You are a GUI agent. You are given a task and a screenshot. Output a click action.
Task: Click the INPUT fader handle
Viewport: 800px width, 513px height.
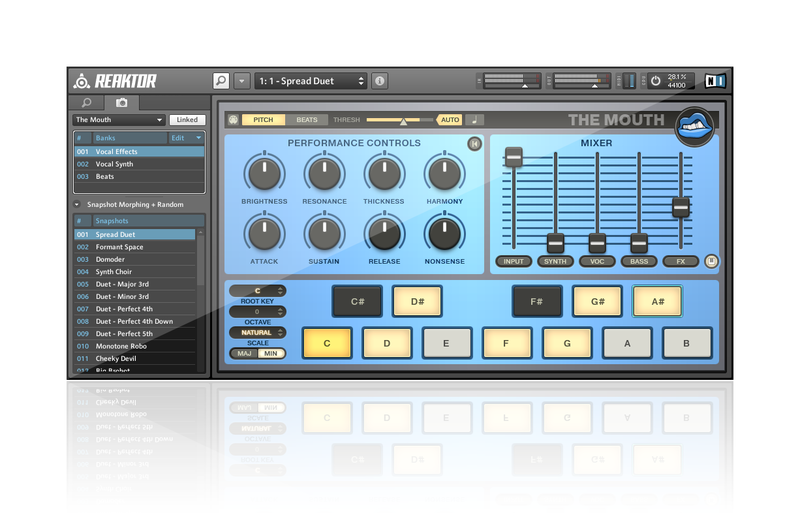coord(514,157)
